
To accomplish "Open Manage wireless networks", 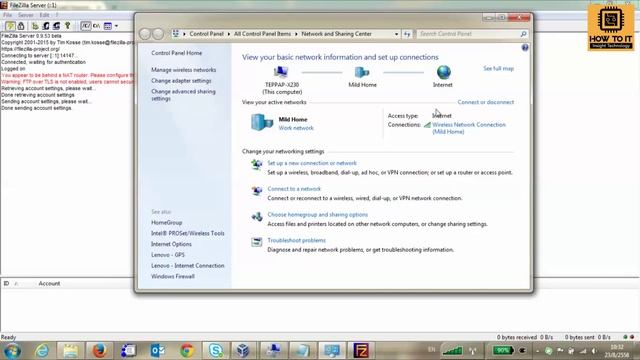I will (183, 70).
